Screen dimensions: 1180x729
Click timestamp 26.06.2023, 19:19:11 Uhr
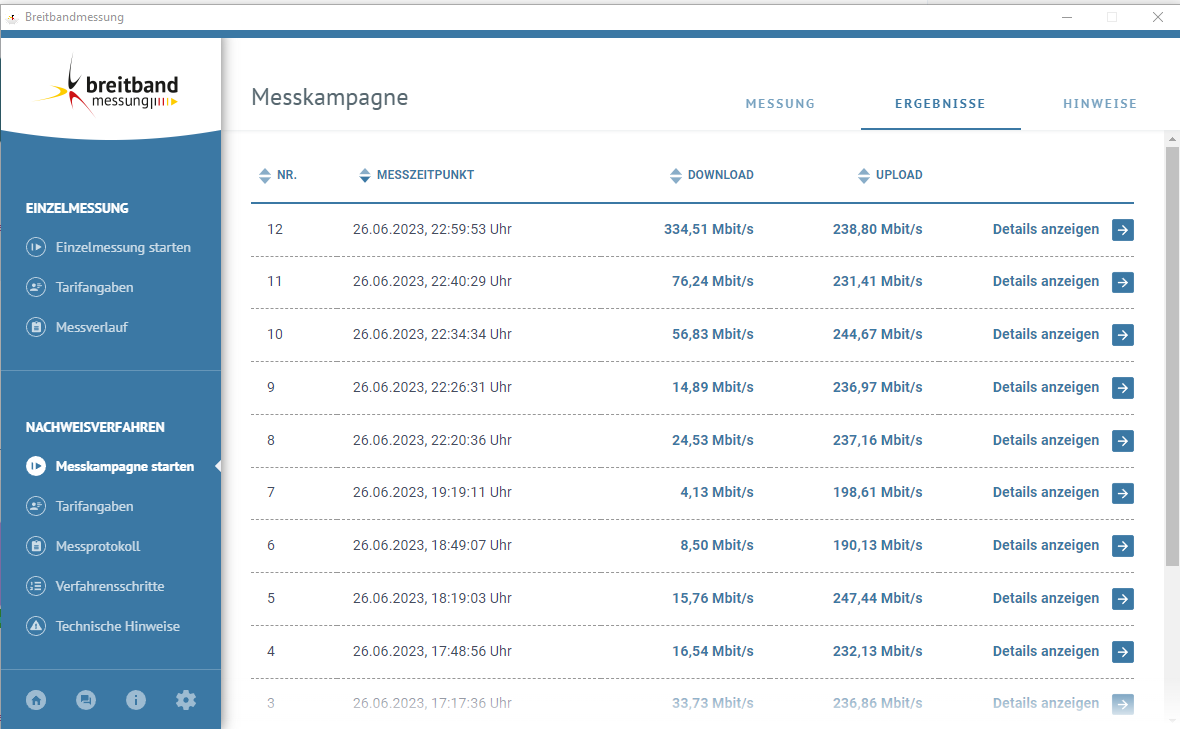[x=432, y=492]
